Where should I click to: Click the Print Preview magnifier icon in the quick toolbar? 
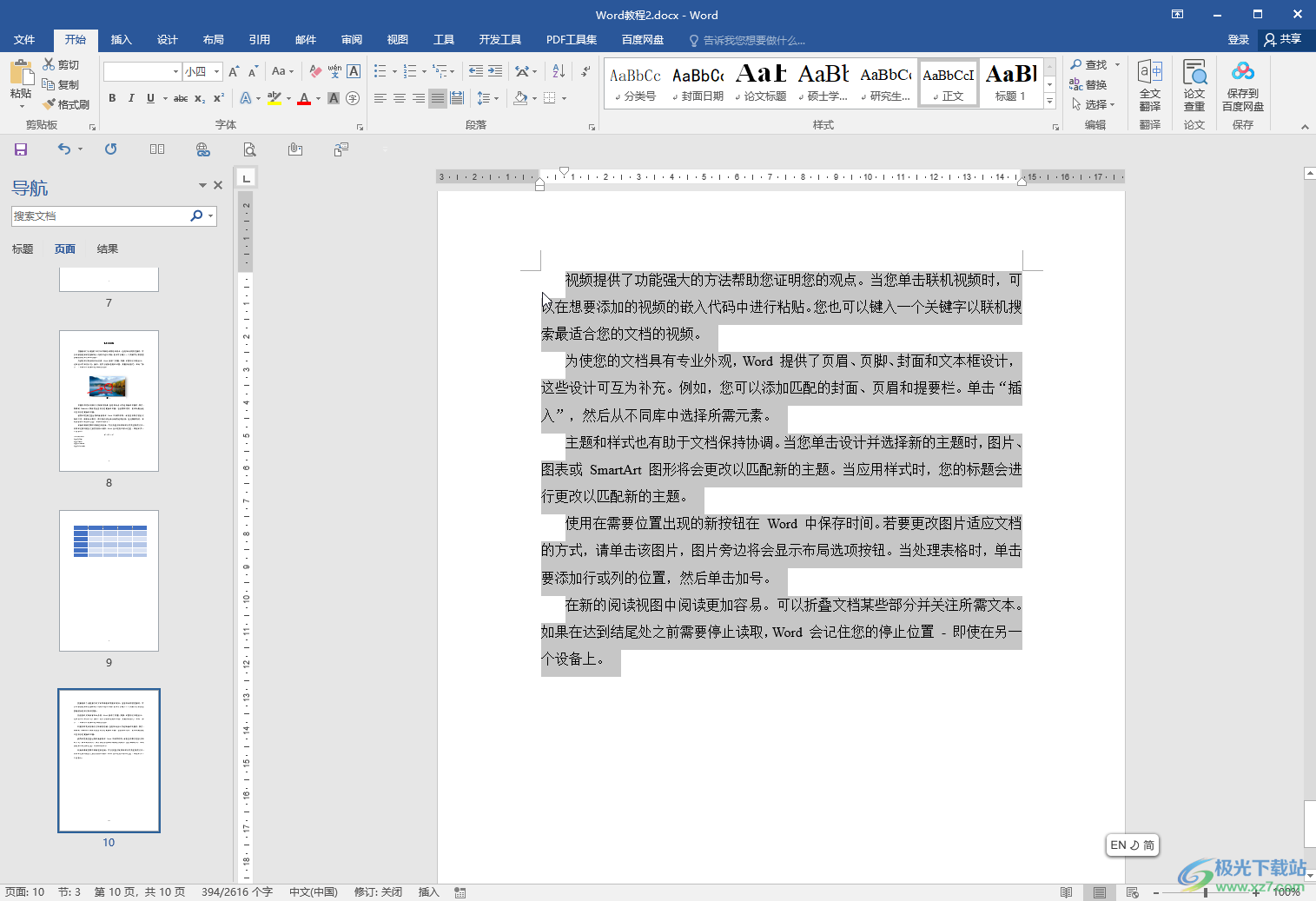249,149
